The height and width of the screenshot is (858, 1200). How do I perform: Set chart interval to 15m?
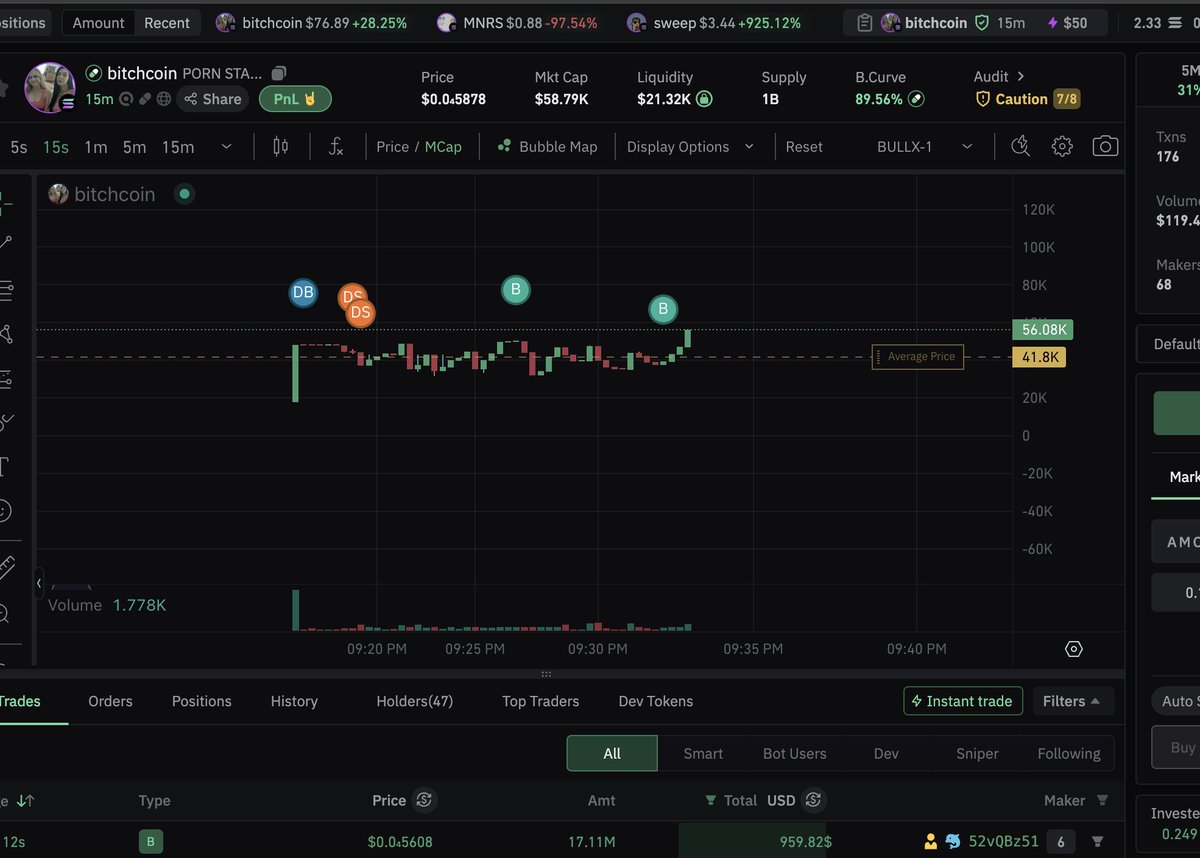[178, 147]
